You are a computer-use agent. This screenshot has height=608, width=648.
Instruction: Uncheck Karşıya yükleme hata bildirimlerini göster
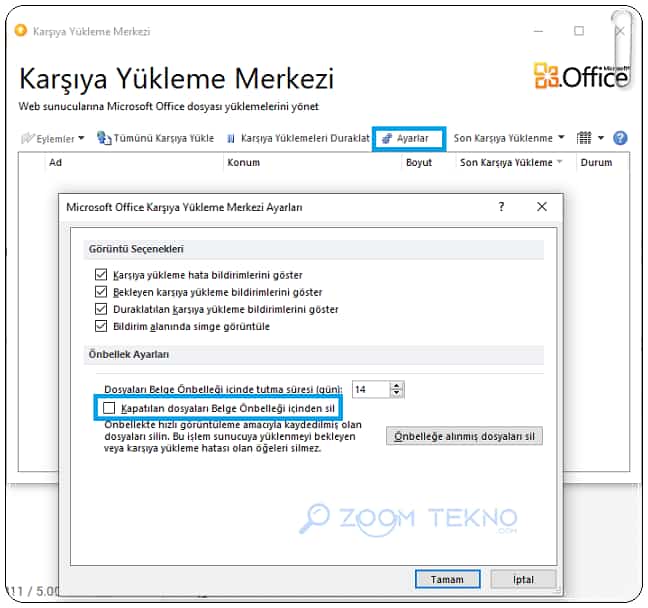pyautogui.click(x=101, y=275)
